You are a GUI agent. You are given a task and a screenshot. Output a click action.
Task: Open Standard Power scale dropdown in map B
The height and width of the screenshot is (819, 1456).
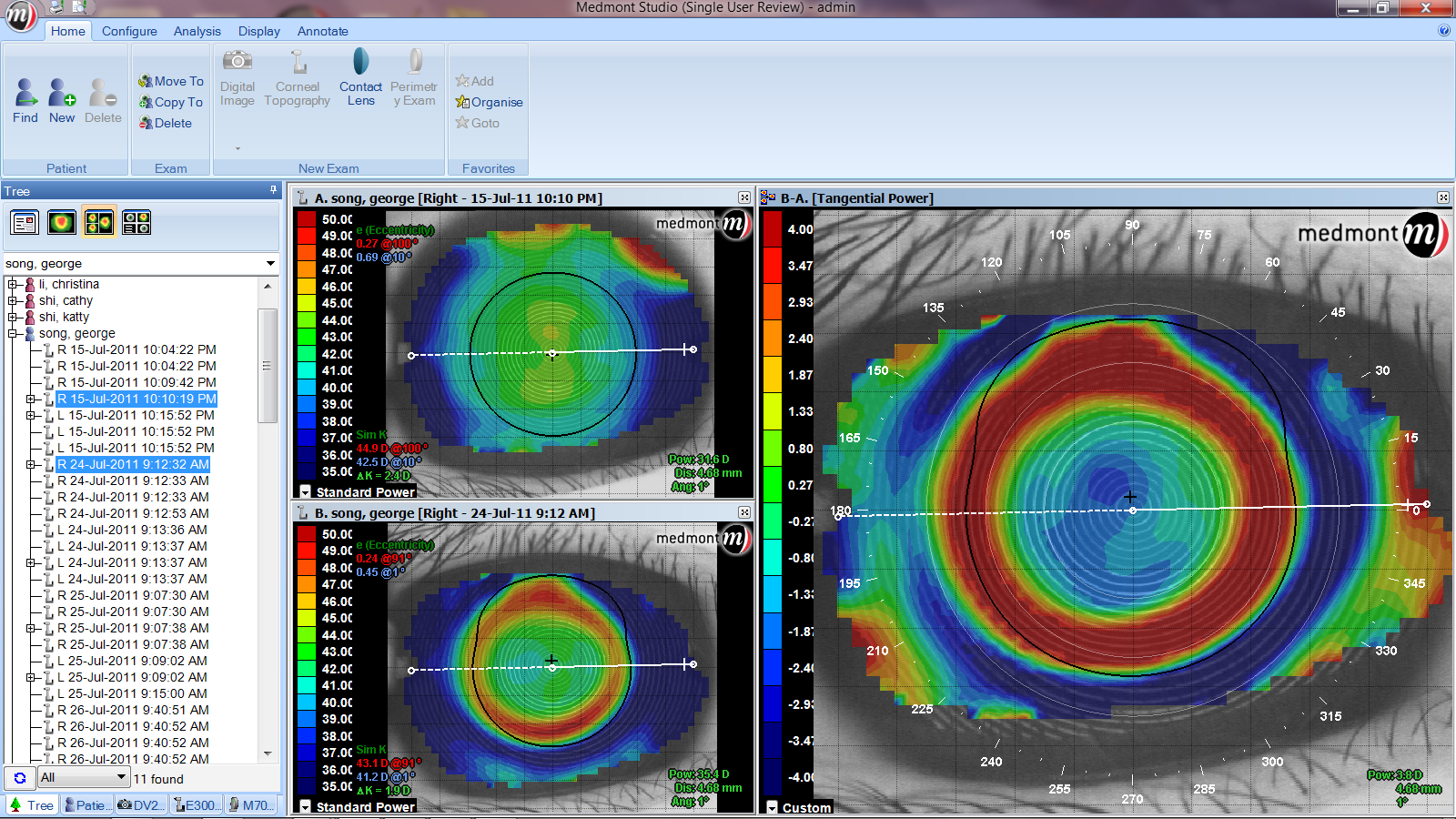tap(306, 806)
